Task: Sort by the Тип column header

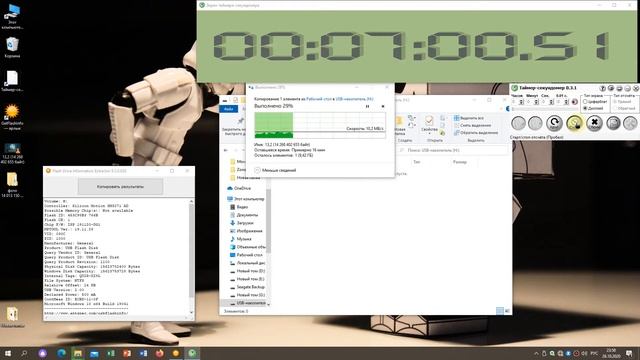Action: tap(417, 162)
